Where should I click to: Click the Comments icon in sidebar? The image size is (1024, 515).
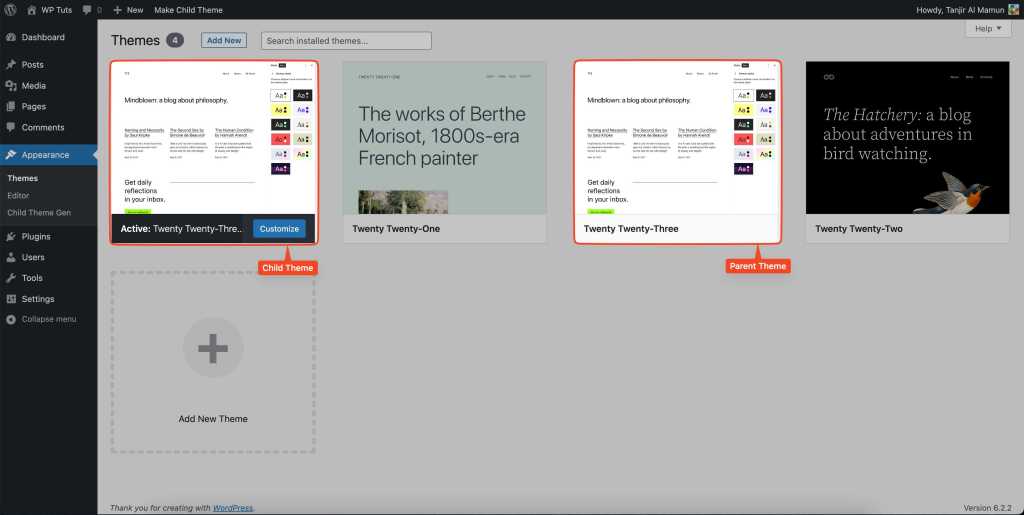pyautogui.click(x=10, y=127)
